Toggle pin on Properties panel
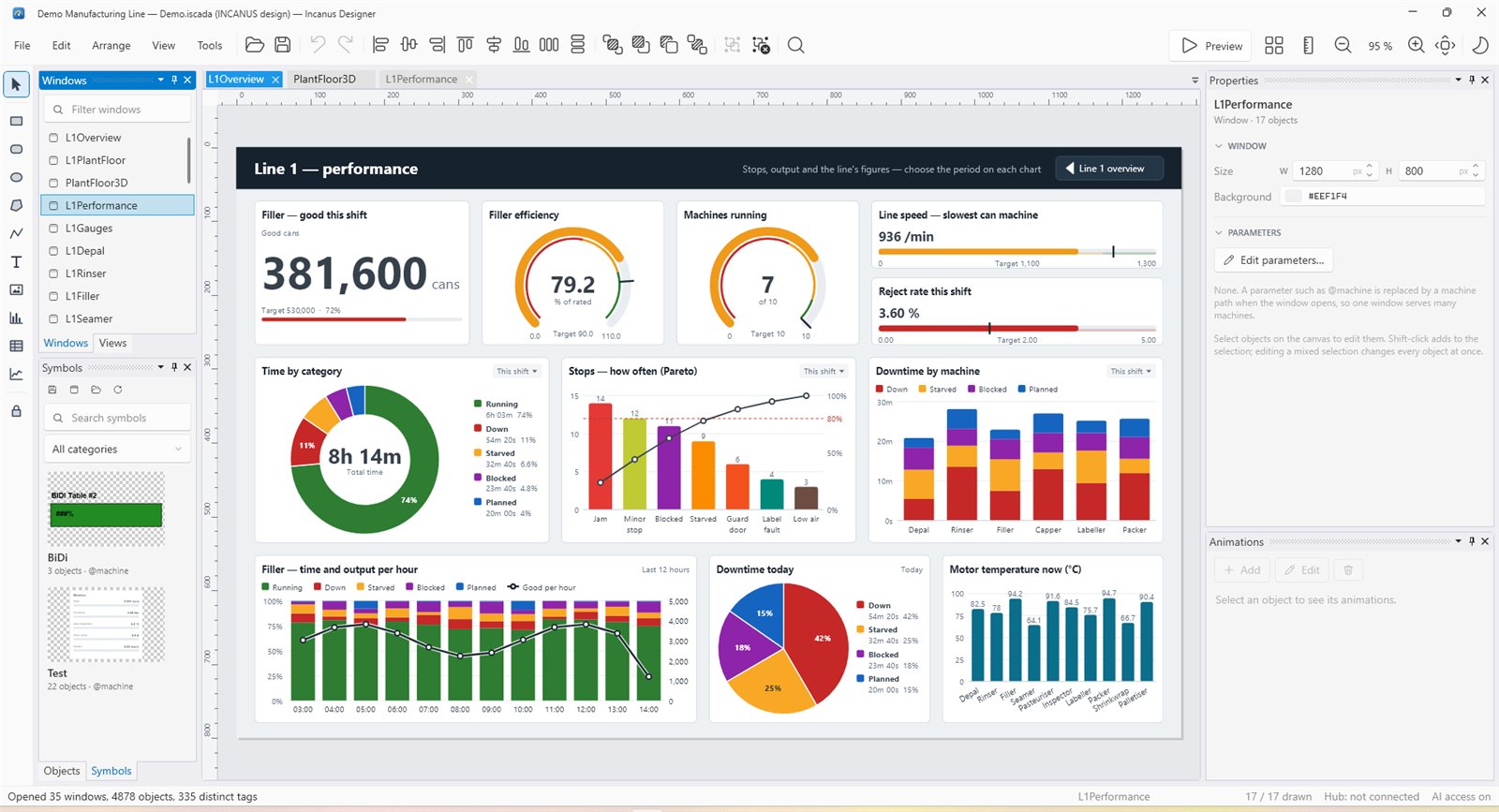Viewport: 1499px width, 812px height. (1472, 81)
